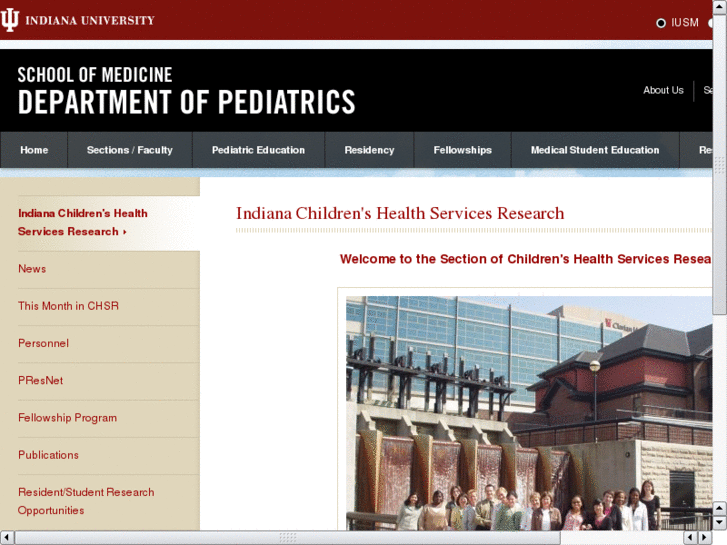Click the School of Medicine text
The width and height of the screenshot is (727, 545).
point(95,75)
